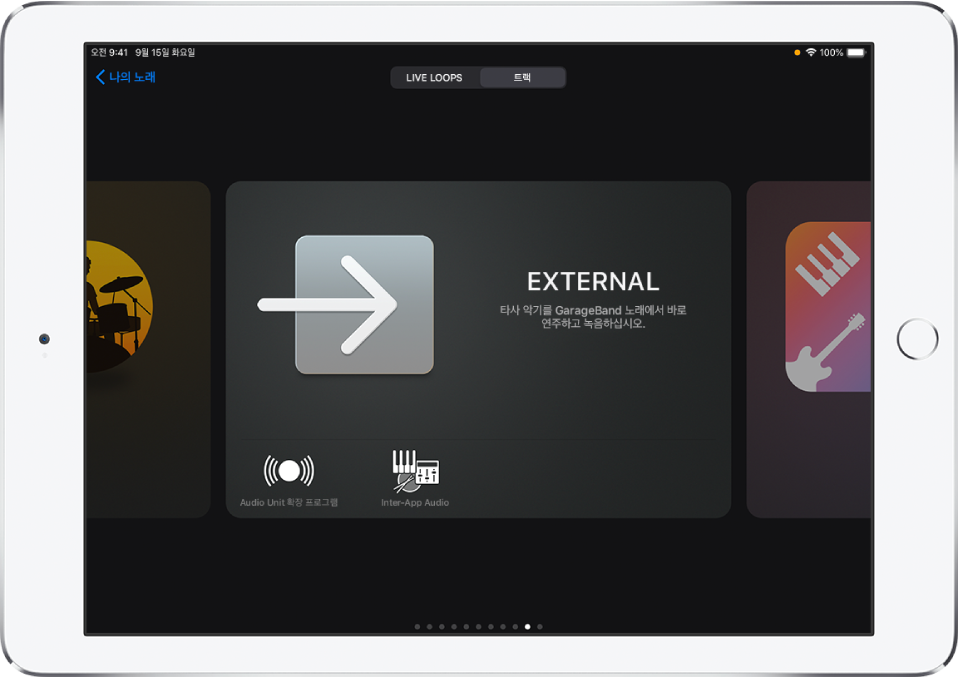Tap the 오전 9:41 clock text
Screen dimensions: 958x678
click(x=109, y=53)
